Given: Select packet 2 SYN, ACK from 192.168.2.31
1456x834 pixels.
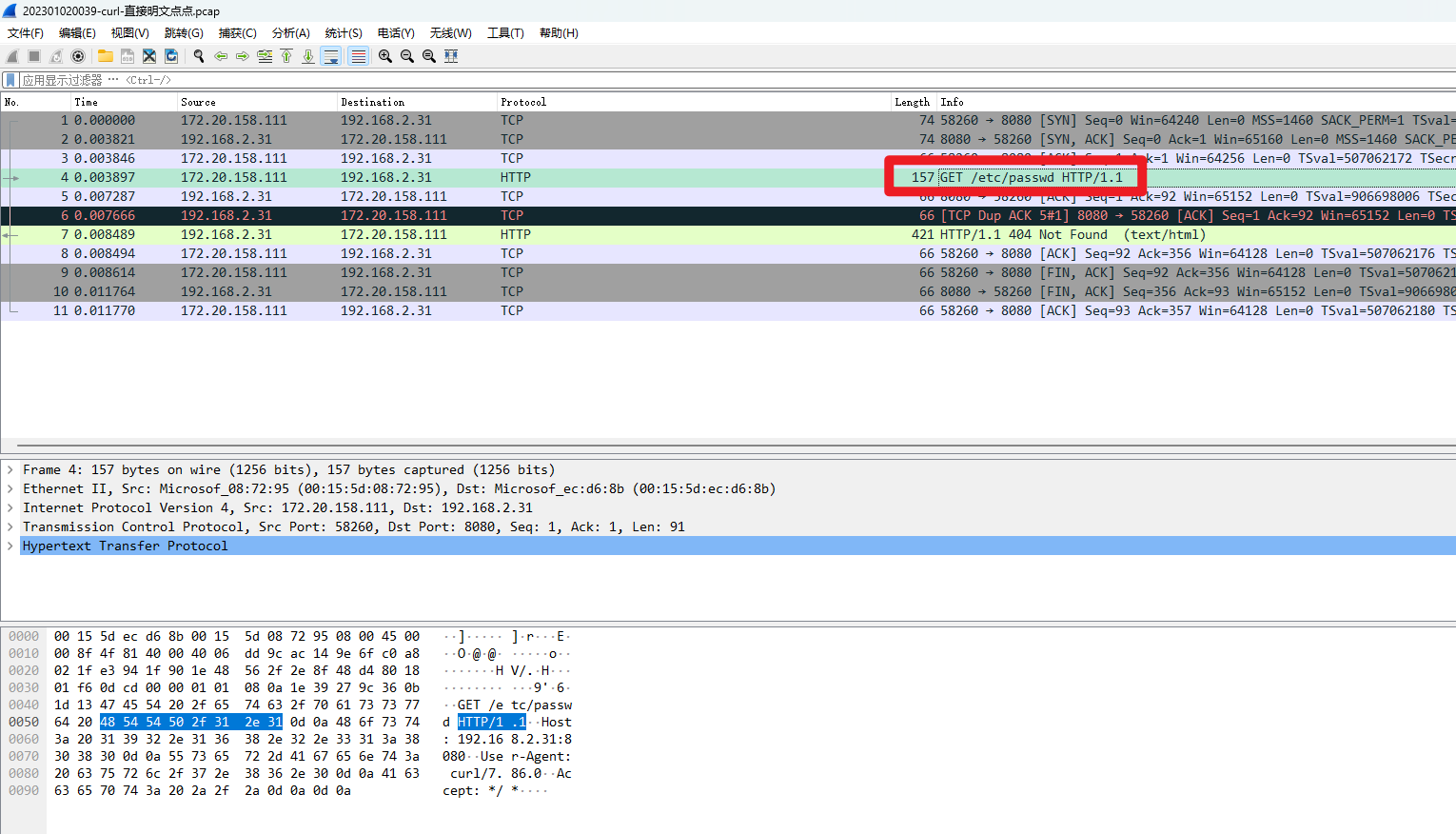Looking at the screenshot, I should click(728, 139).
